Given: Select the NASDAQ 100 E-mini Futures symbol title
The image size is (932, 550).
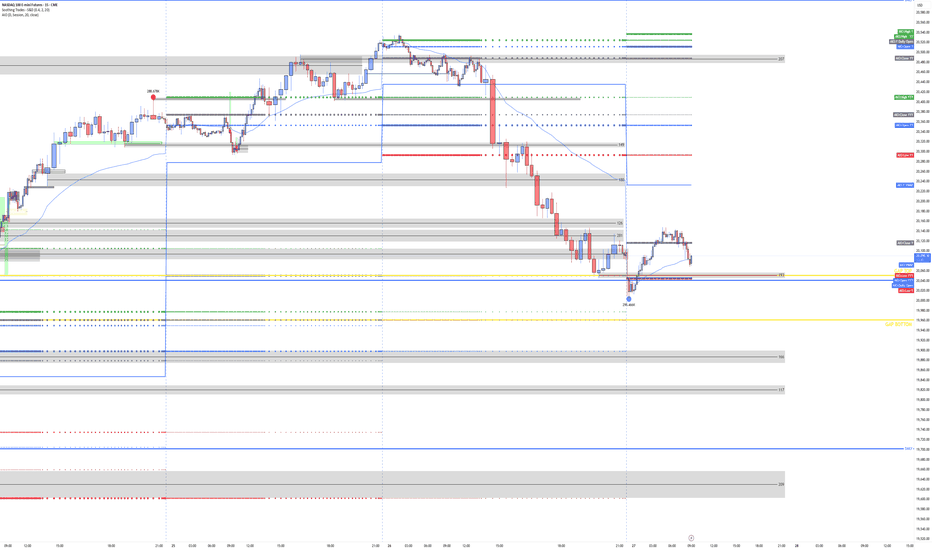Looking at the screenshot, I should [30, 5].
